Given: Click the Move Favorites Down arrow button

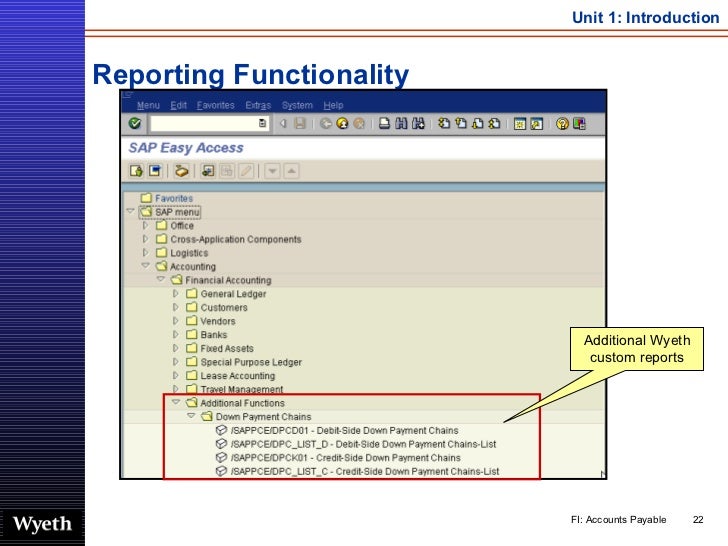Looking at the screenshot, I should pyautogui.click(x=273, y=171).
